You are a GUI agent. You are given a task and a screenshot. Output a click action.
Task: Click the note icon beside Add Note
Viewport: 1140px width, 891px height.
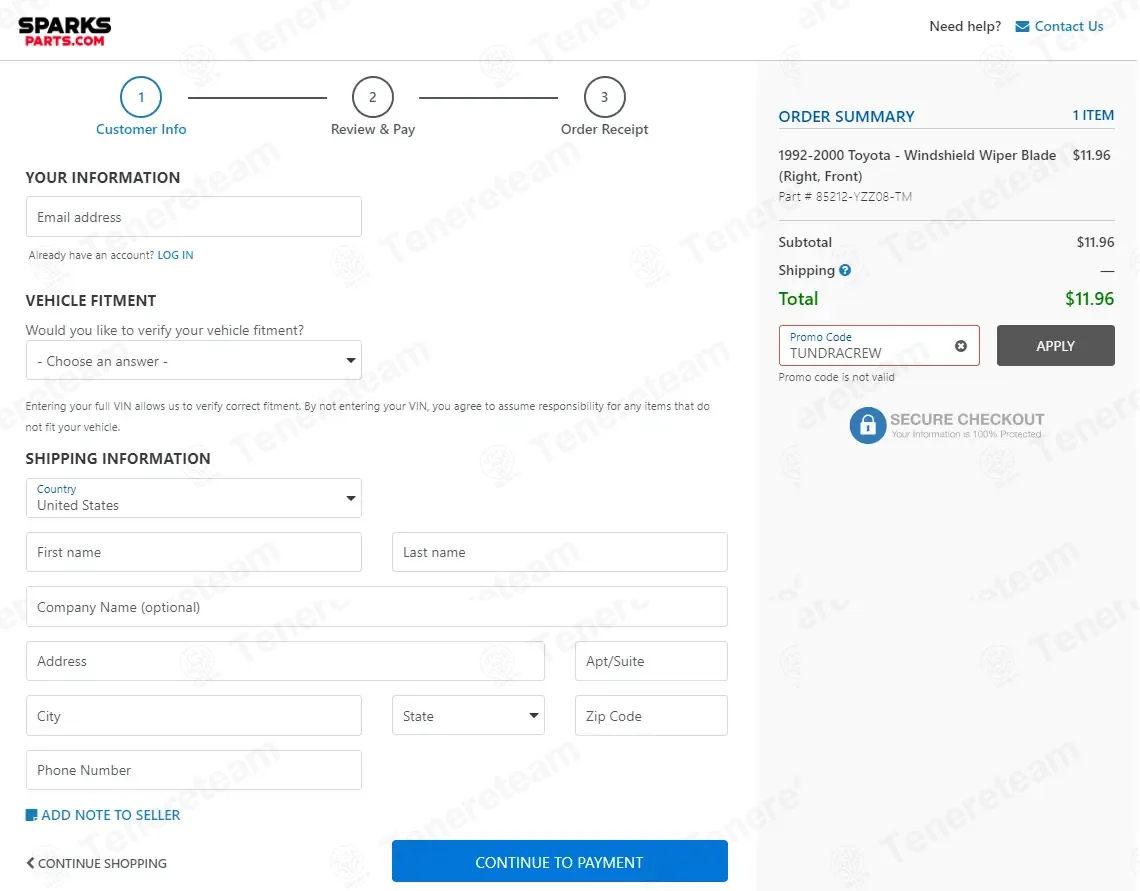point(31,815)
